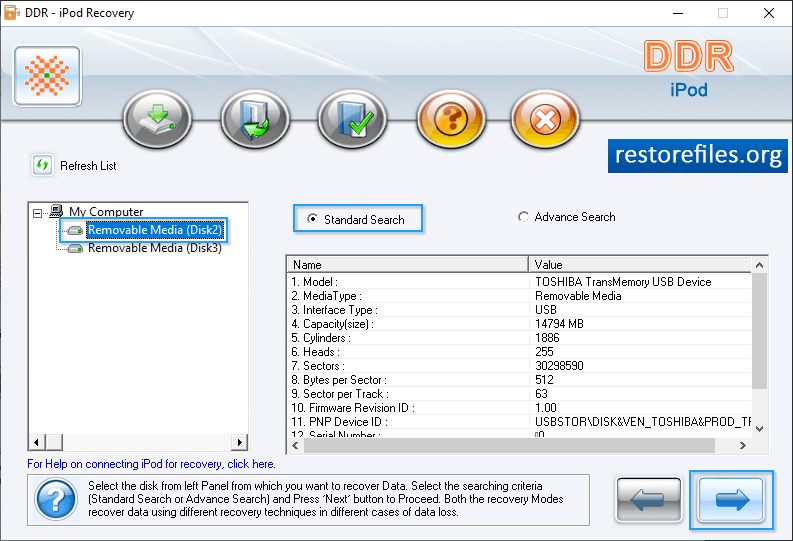Minimize the DDR iPod Recovery window

point(678,13)
